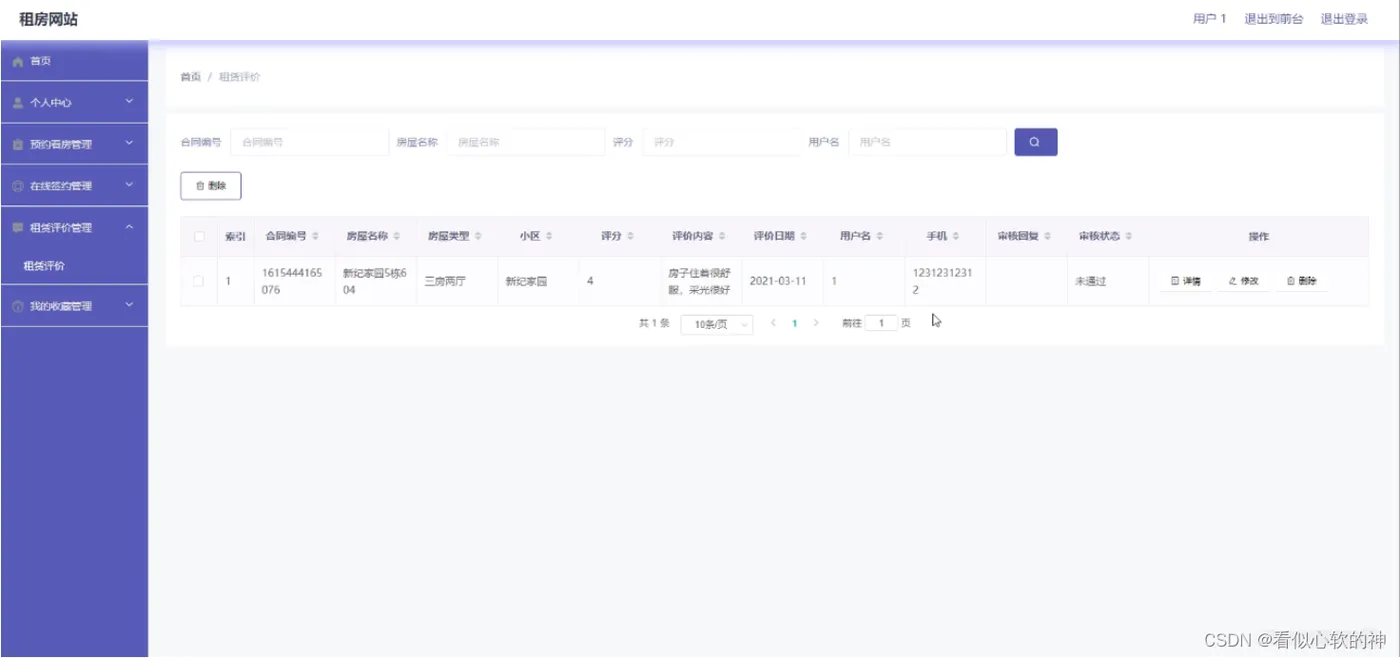This screenshot has height=658, width=1400.
Task: Go to previous page arrow
Action: pyautogui.click(x=773, y=324)
